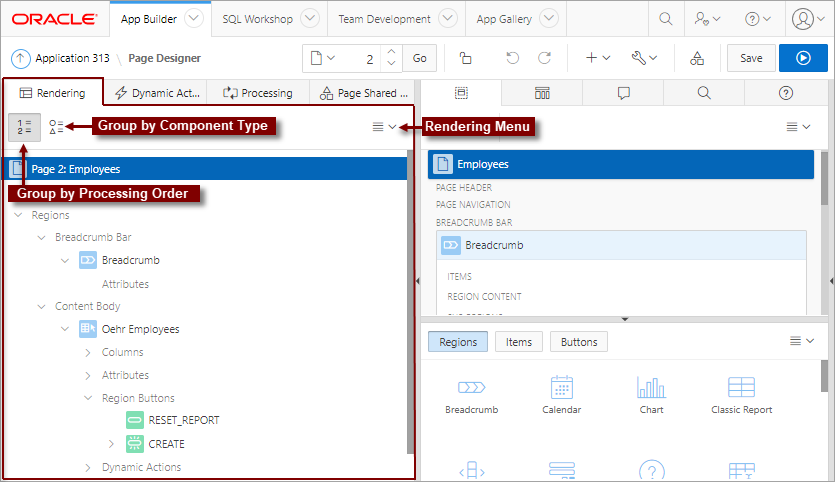Expand the CREATE button node
835x482 pixels.
pyautogui.click(x=111, y=444)
